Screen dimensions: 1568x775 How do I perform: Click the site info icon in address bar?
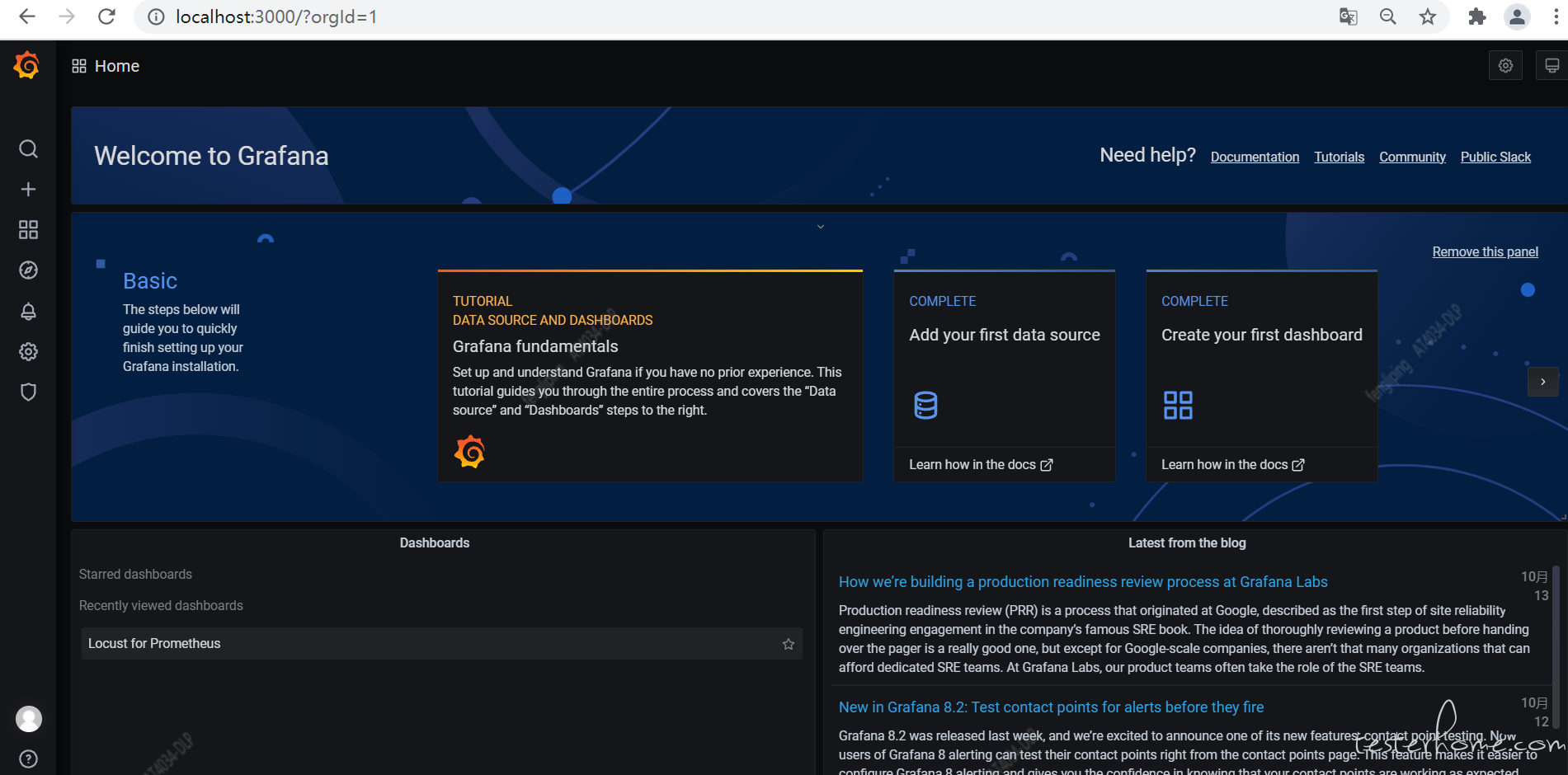156,17
